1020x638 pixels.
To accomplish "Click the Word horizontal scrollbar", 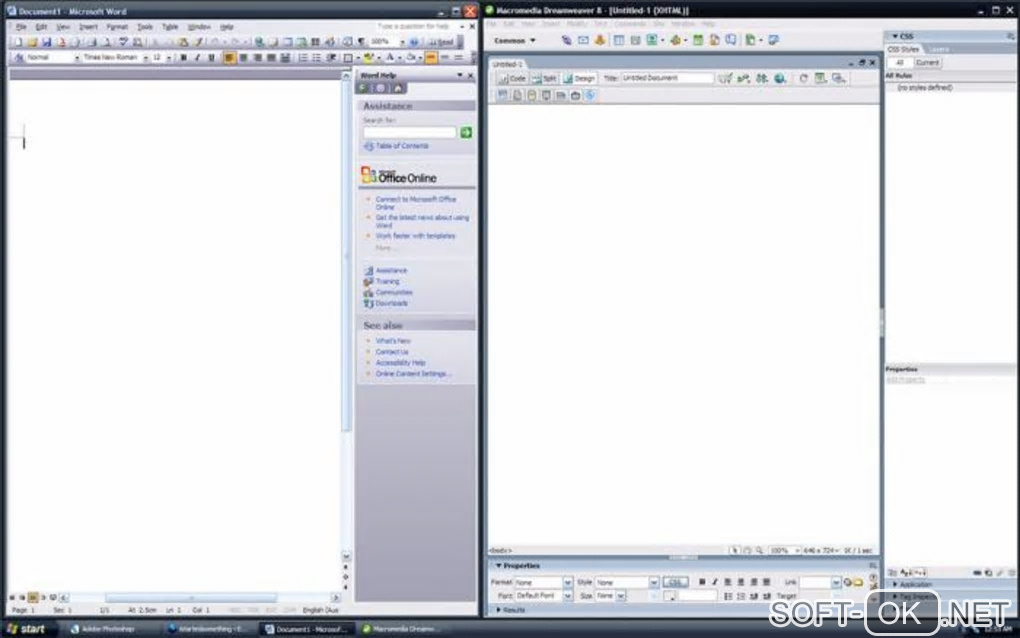I will [199, 598].
